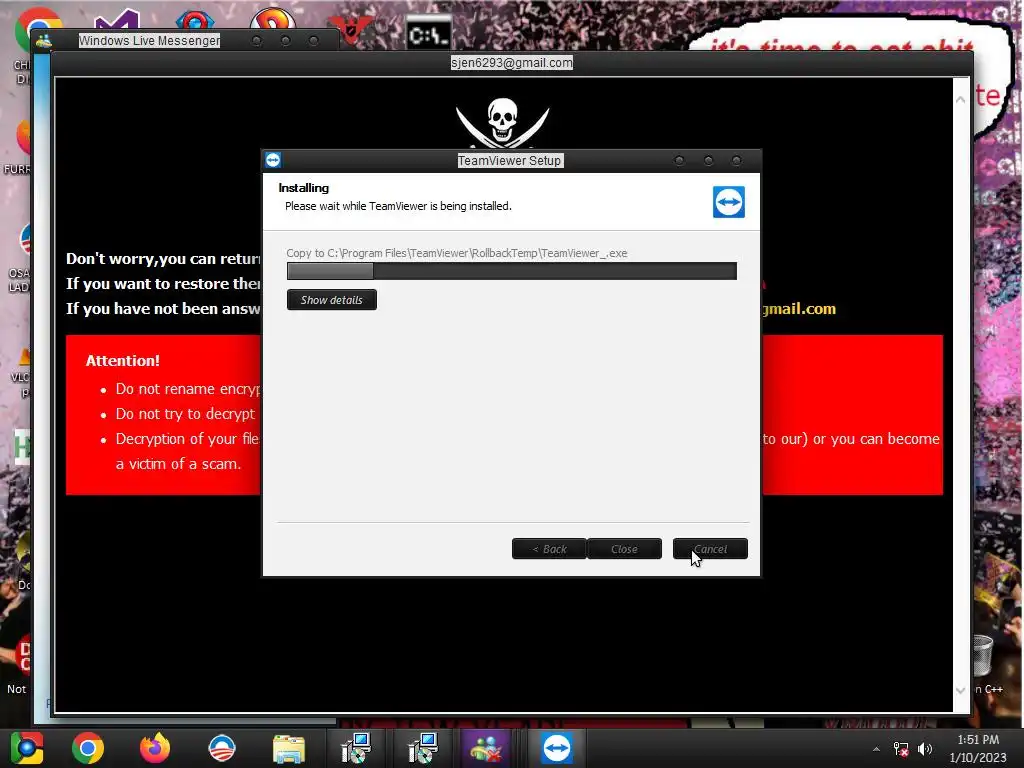Click the setup installer icon beside Messenger taskbar icon
1024x768 pixels.
click(x=423, y=748)
